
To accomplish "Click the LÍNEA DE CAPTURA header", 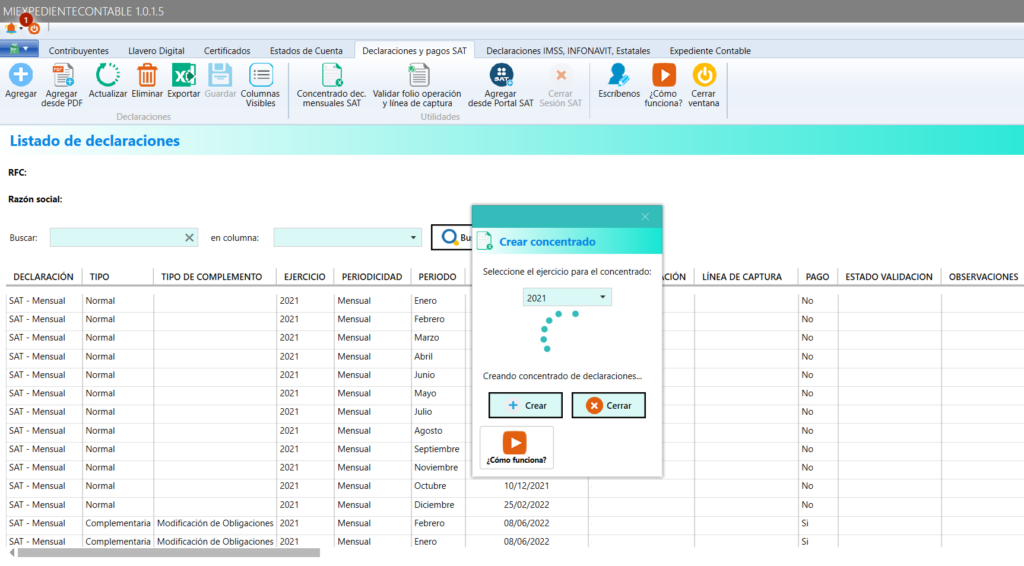I will (x=742, y=277).
